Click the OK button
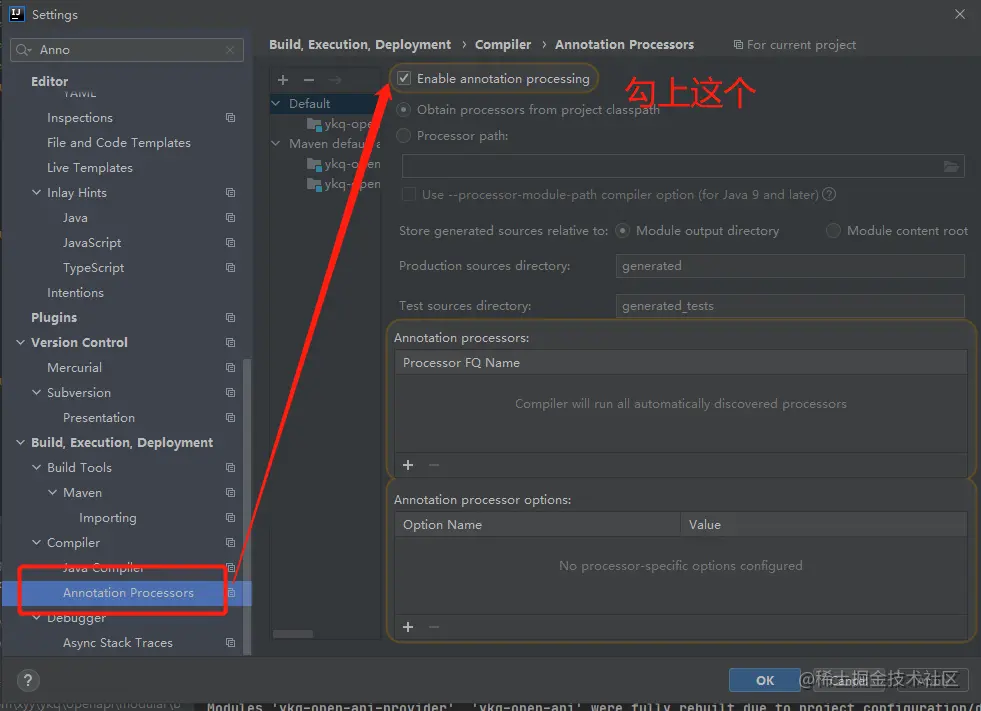The width and height of the screenshot is (981, 711). click(765, 680)
